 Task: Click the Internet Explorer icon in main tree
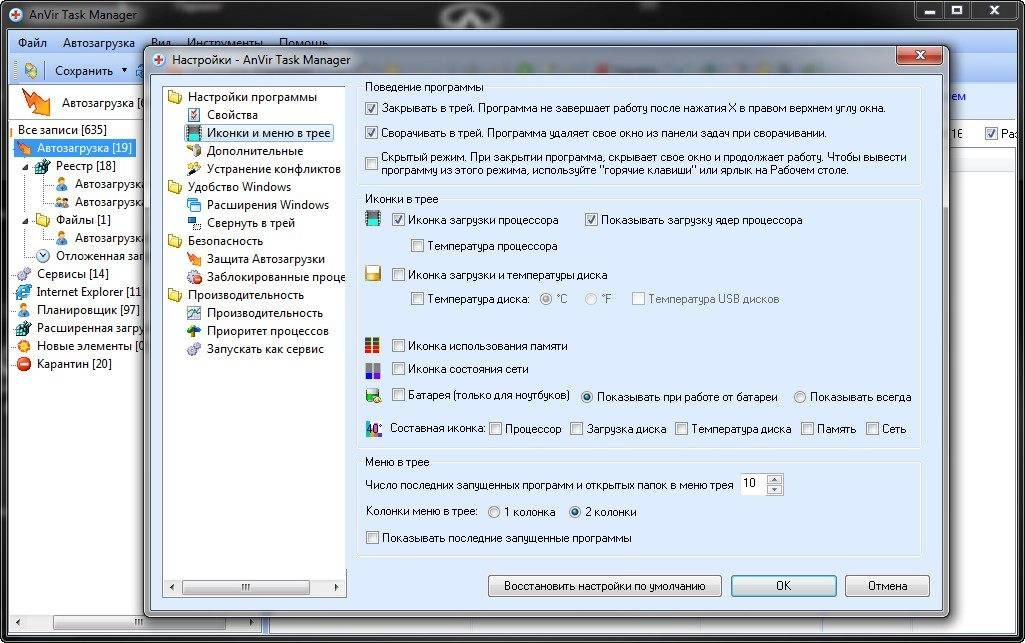pos(24,292)
